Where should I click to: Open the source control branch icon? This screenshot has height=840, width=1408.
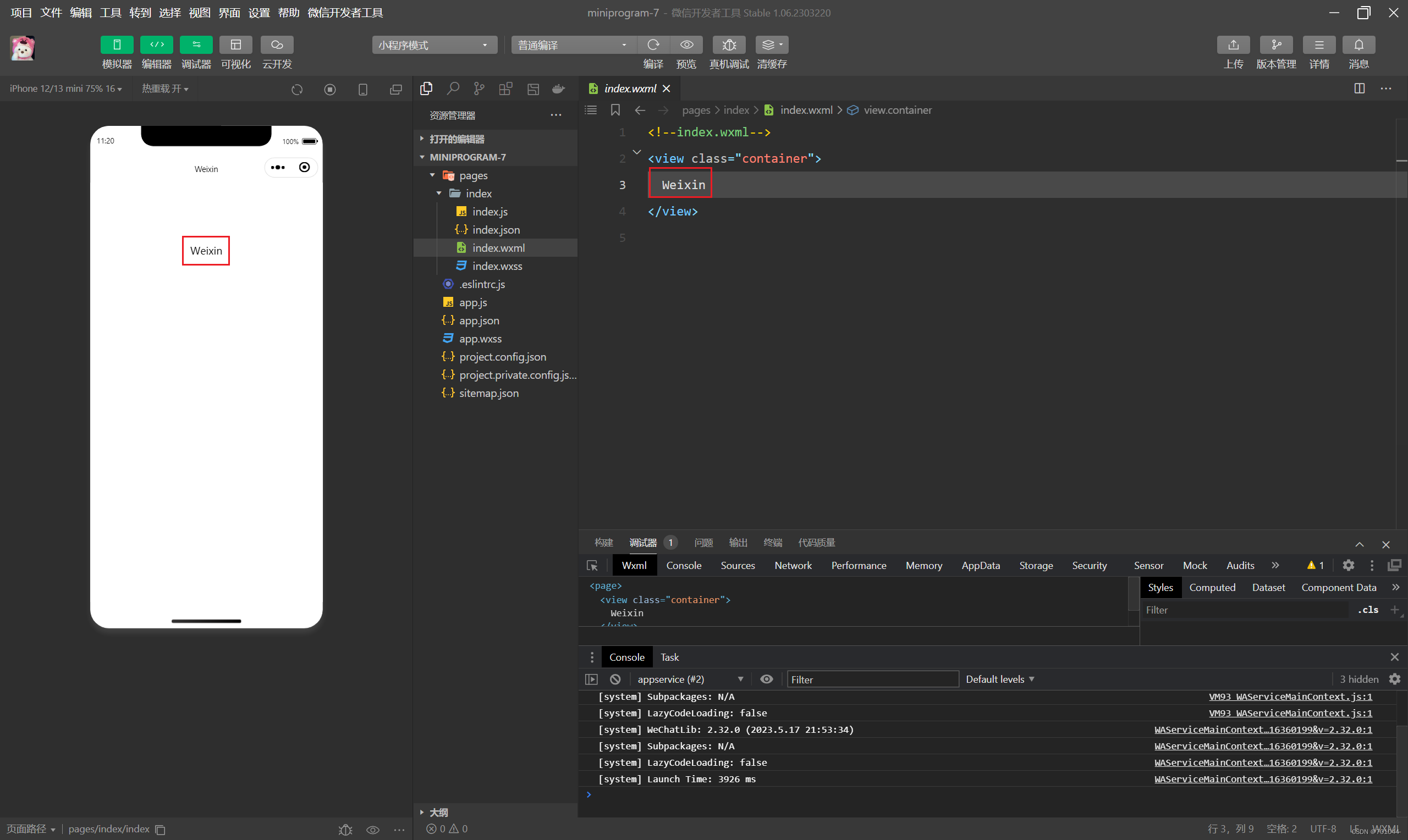click(x=479, y=89)
